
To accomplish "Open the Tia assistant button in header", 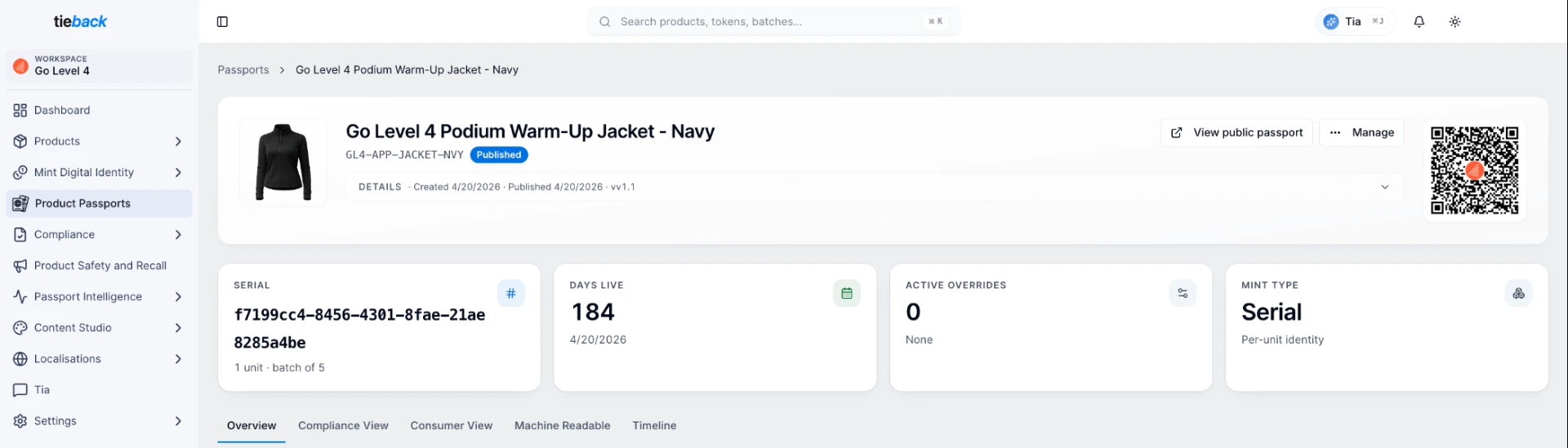I will point(1354,22).
